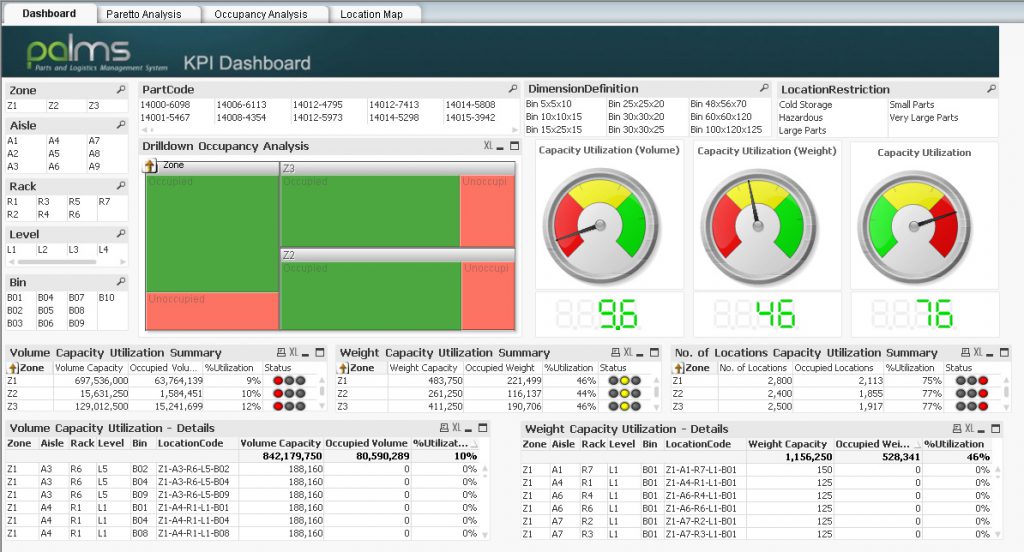Minimize the Drilldown Occupancy Analysis chart
The image size is (1024, 552).
[x=501, y=146]
